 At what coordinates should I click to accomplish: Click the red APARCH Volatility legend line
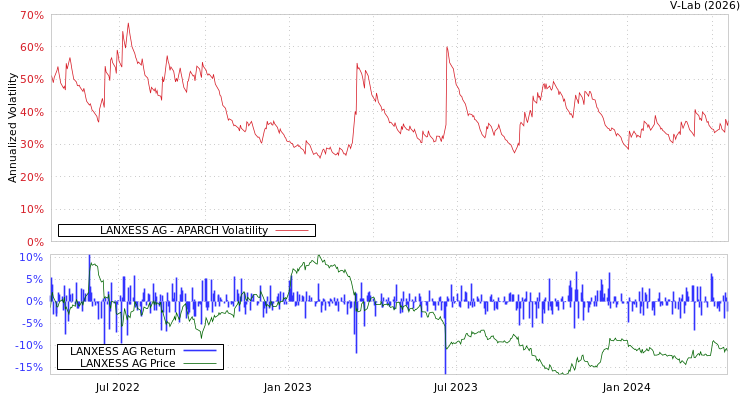click(292, 231)
